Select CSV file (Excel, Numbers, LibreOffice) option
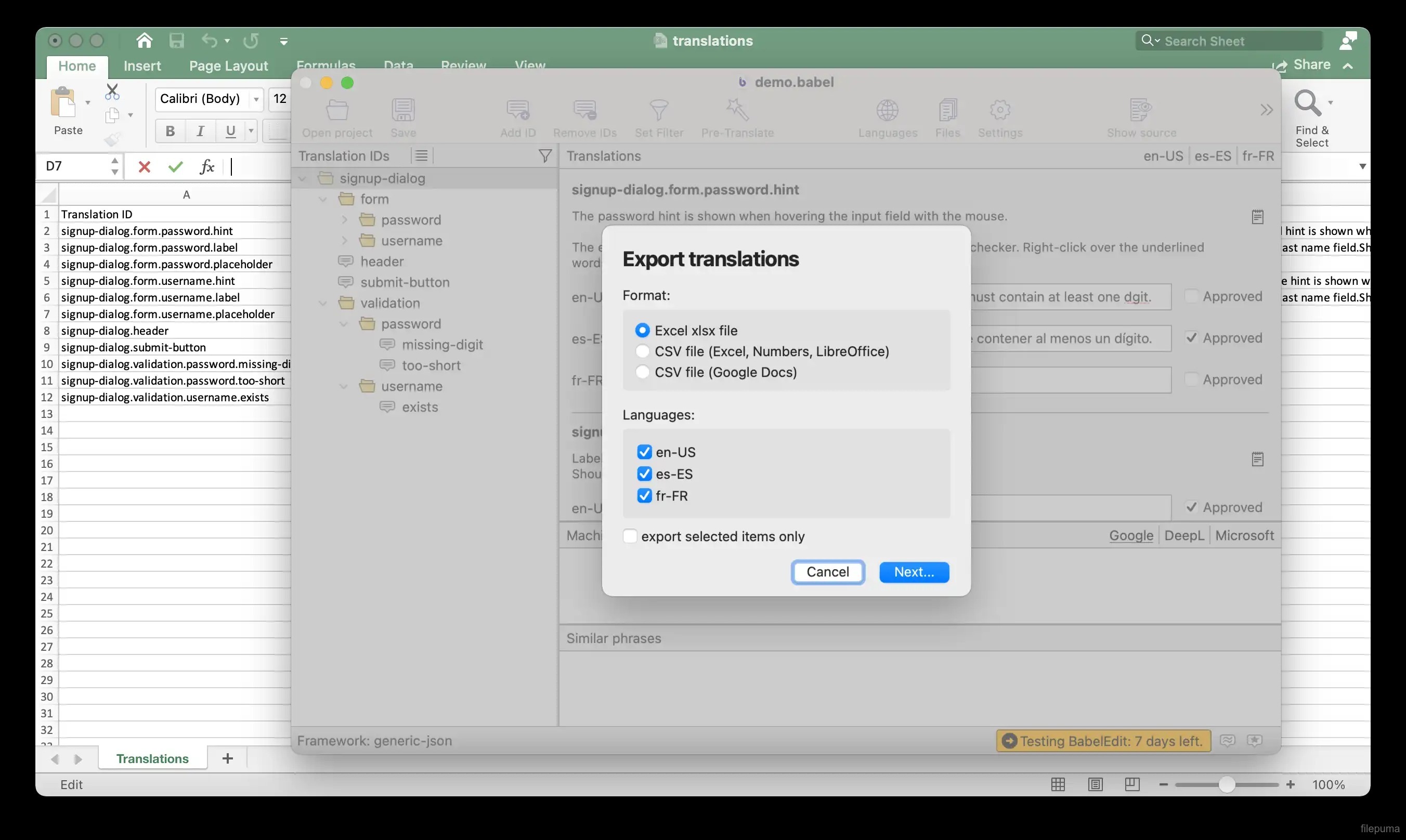 [642, 351]
